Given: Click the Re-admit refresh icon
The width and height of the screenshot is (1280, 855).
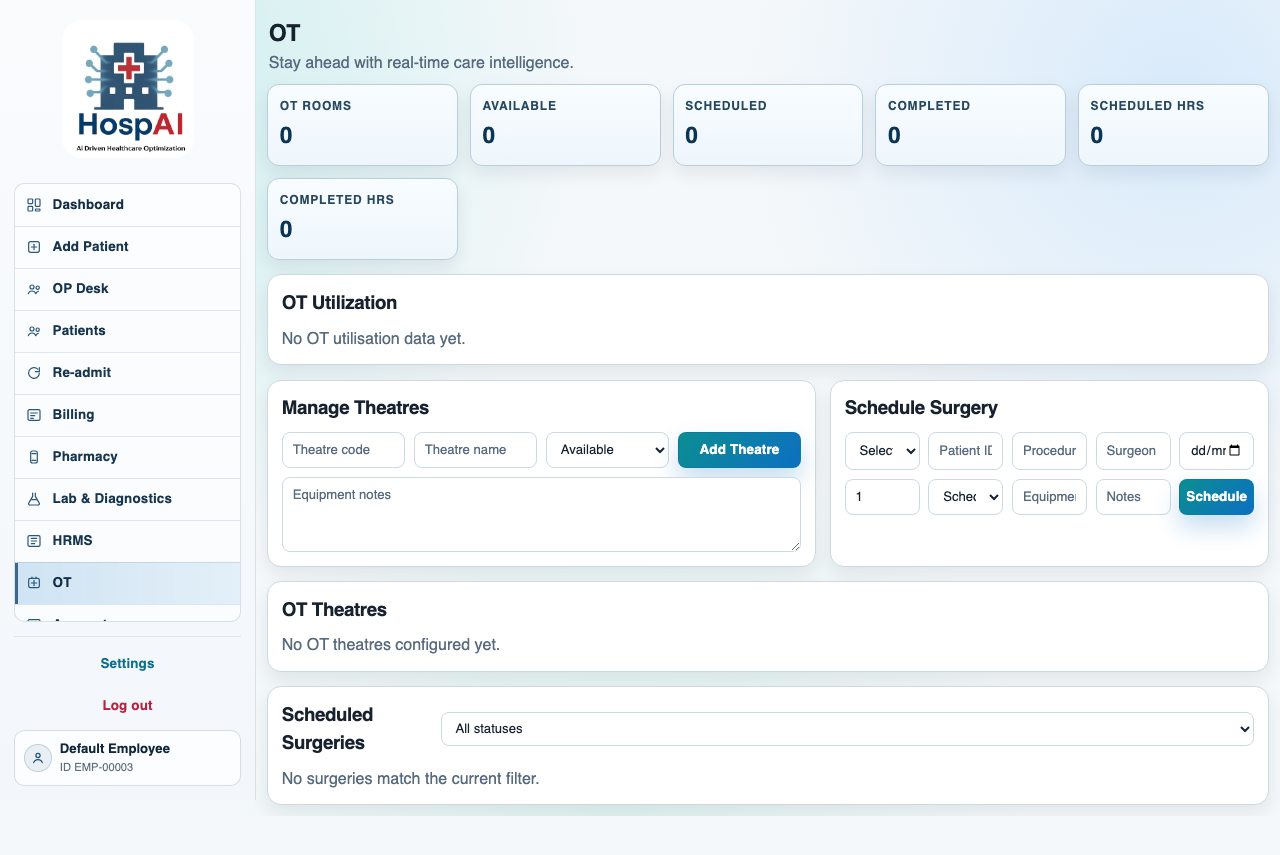Looking at the screenshot, I should [34, 373].
